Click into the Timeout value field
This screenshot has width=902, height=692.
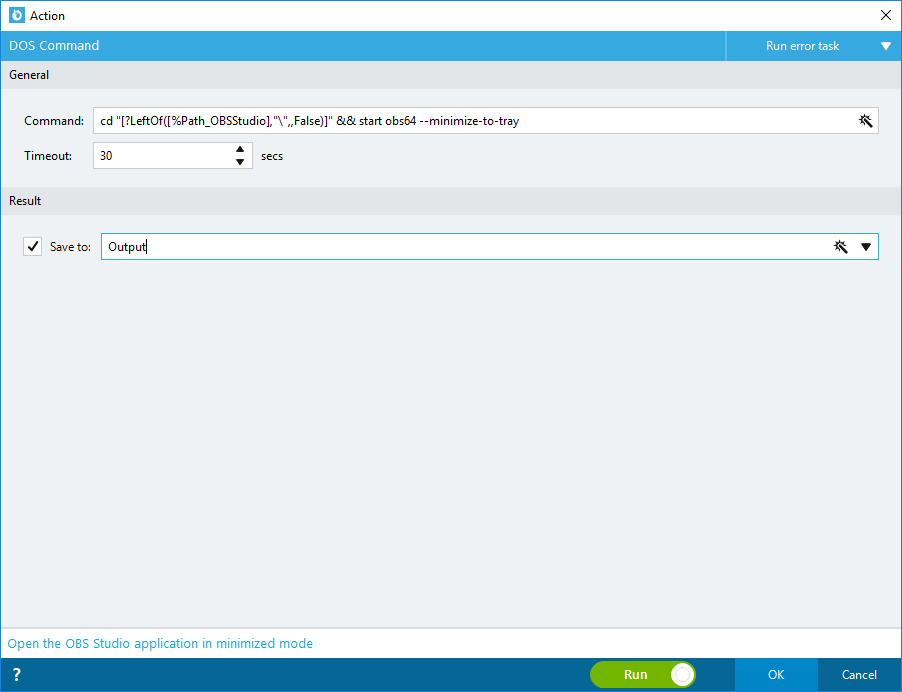click(x=163, y=156)
